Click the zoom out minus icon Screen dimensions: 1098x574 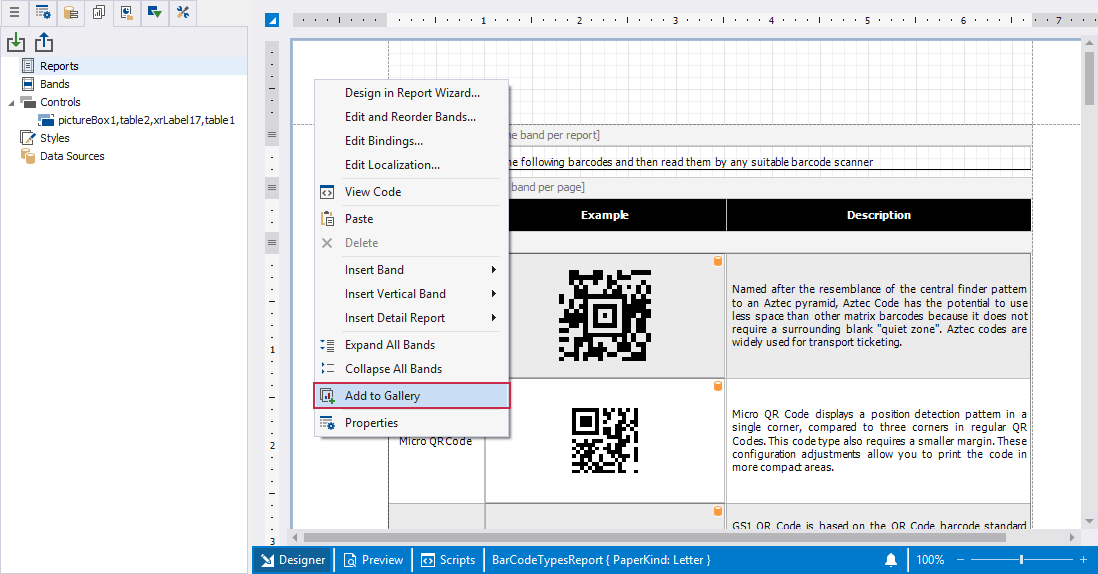pyautogui.click(x=959, y=560)
